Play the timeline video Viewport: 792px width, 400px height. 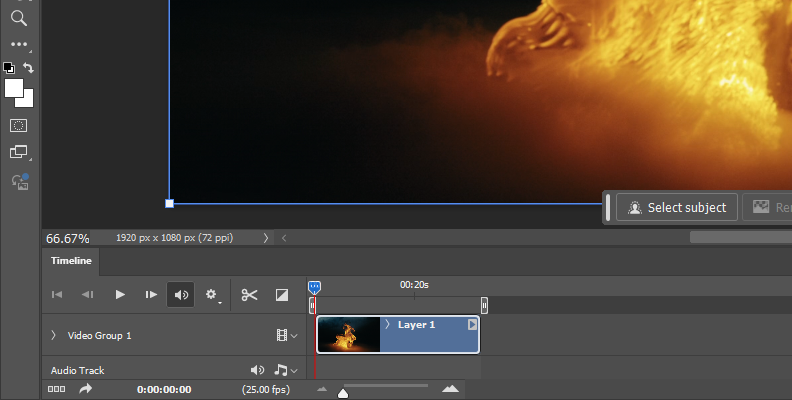(120, 294)
